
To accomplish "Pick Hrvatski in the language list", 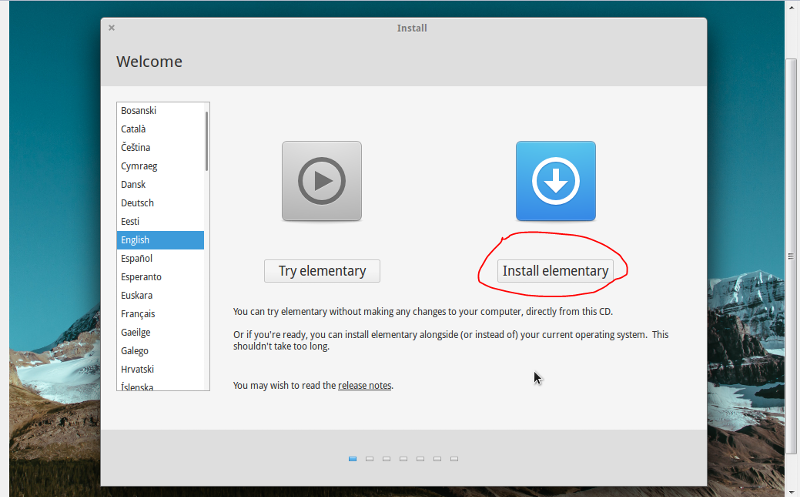I will click(x=160, y=369).
